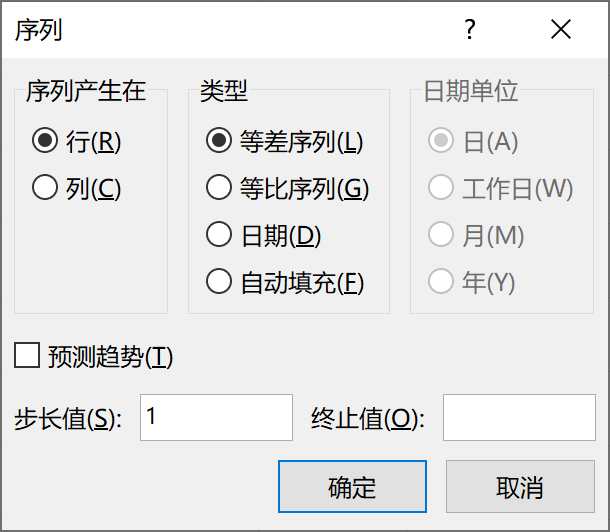Select 等差序列(L) linear series type

point(218,141)
